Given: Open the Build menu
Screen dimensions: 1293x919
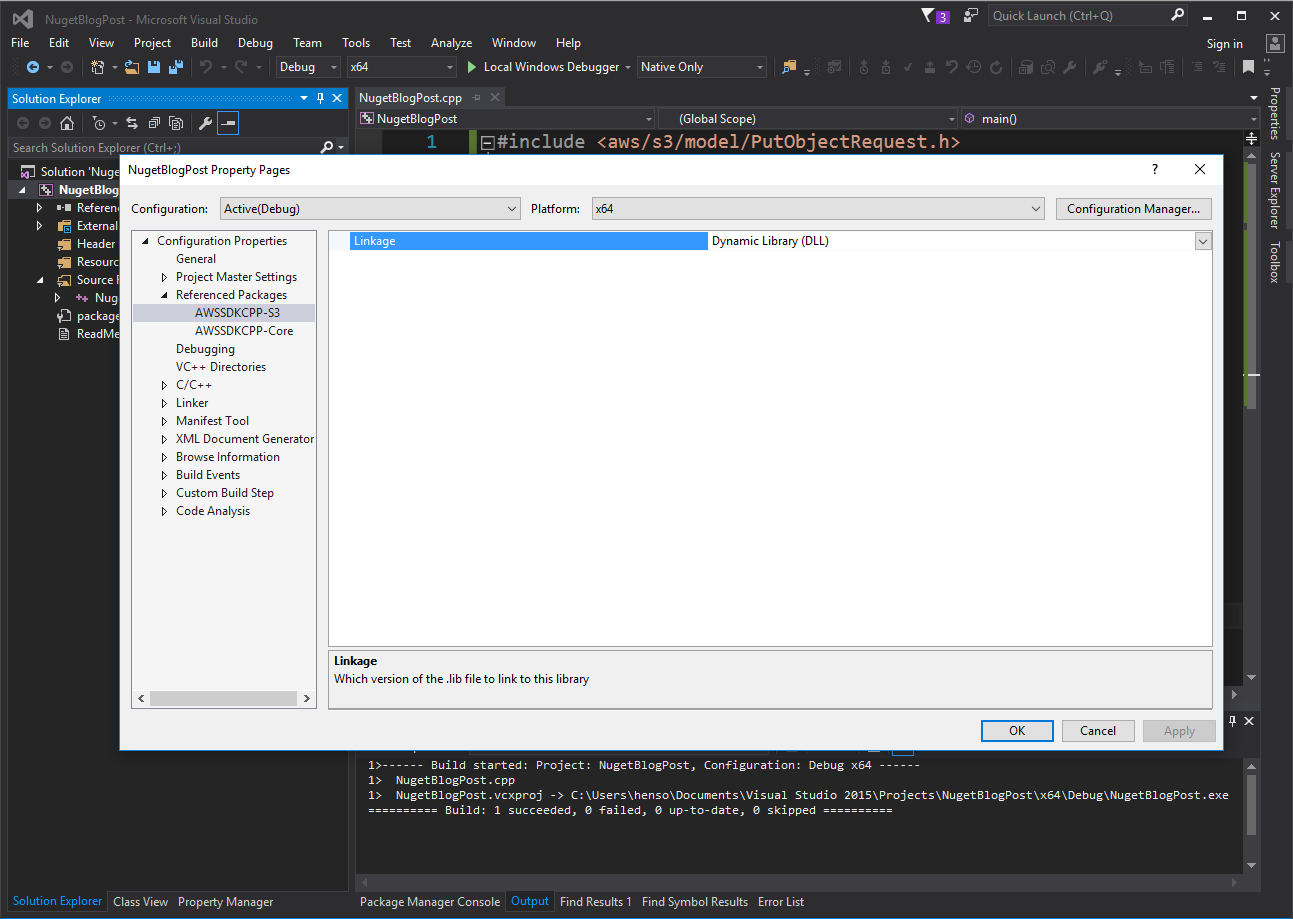Looking at the screenshot, I should [x=204, y=43].
